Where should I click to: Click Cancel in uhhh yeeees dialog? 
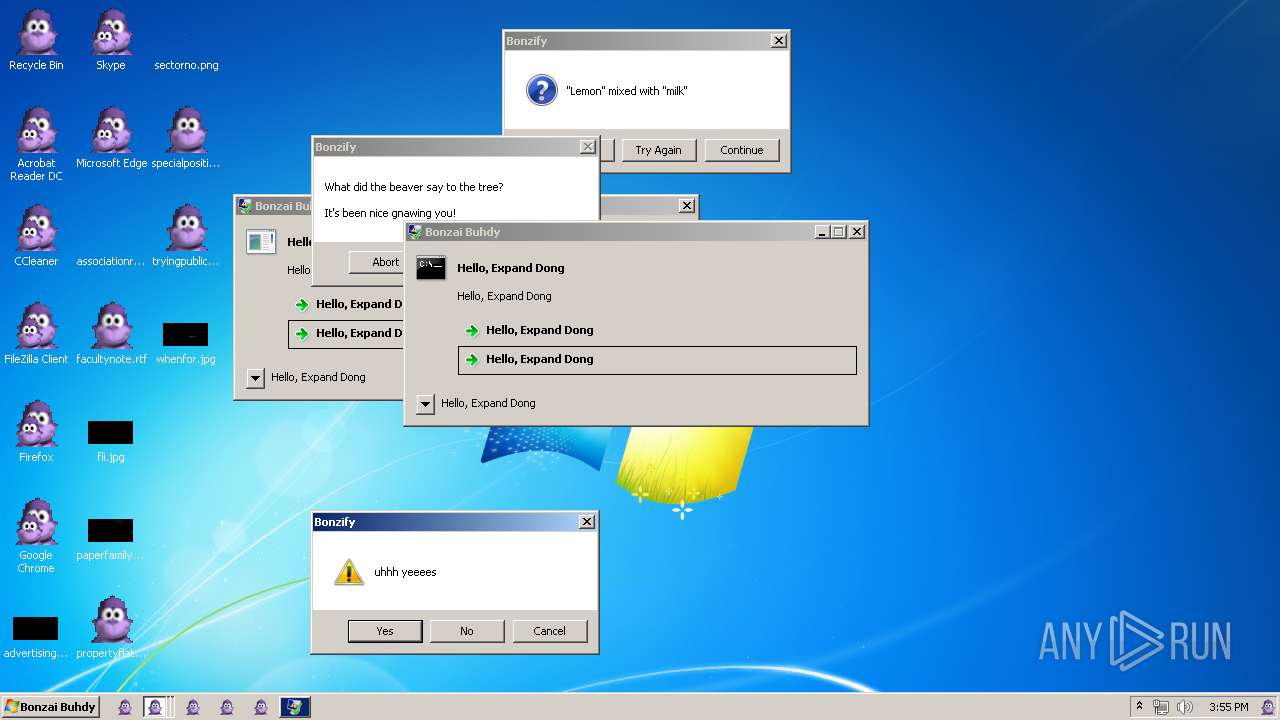coord(549,631)
